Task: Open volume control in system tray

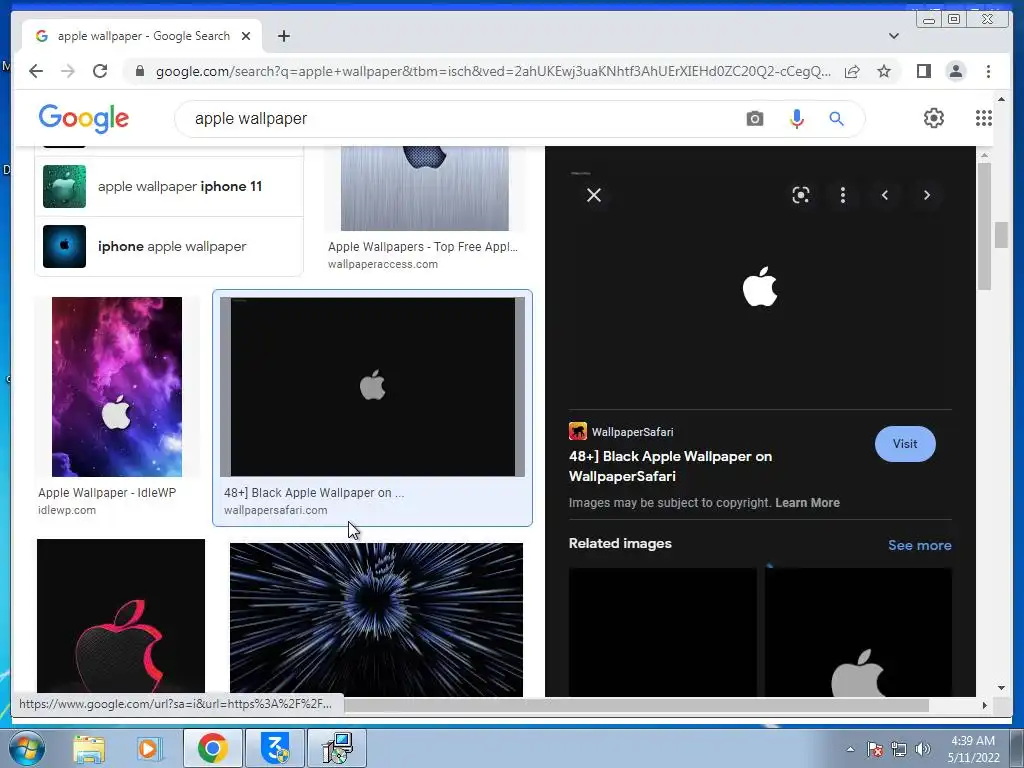Action: point(923,749)
